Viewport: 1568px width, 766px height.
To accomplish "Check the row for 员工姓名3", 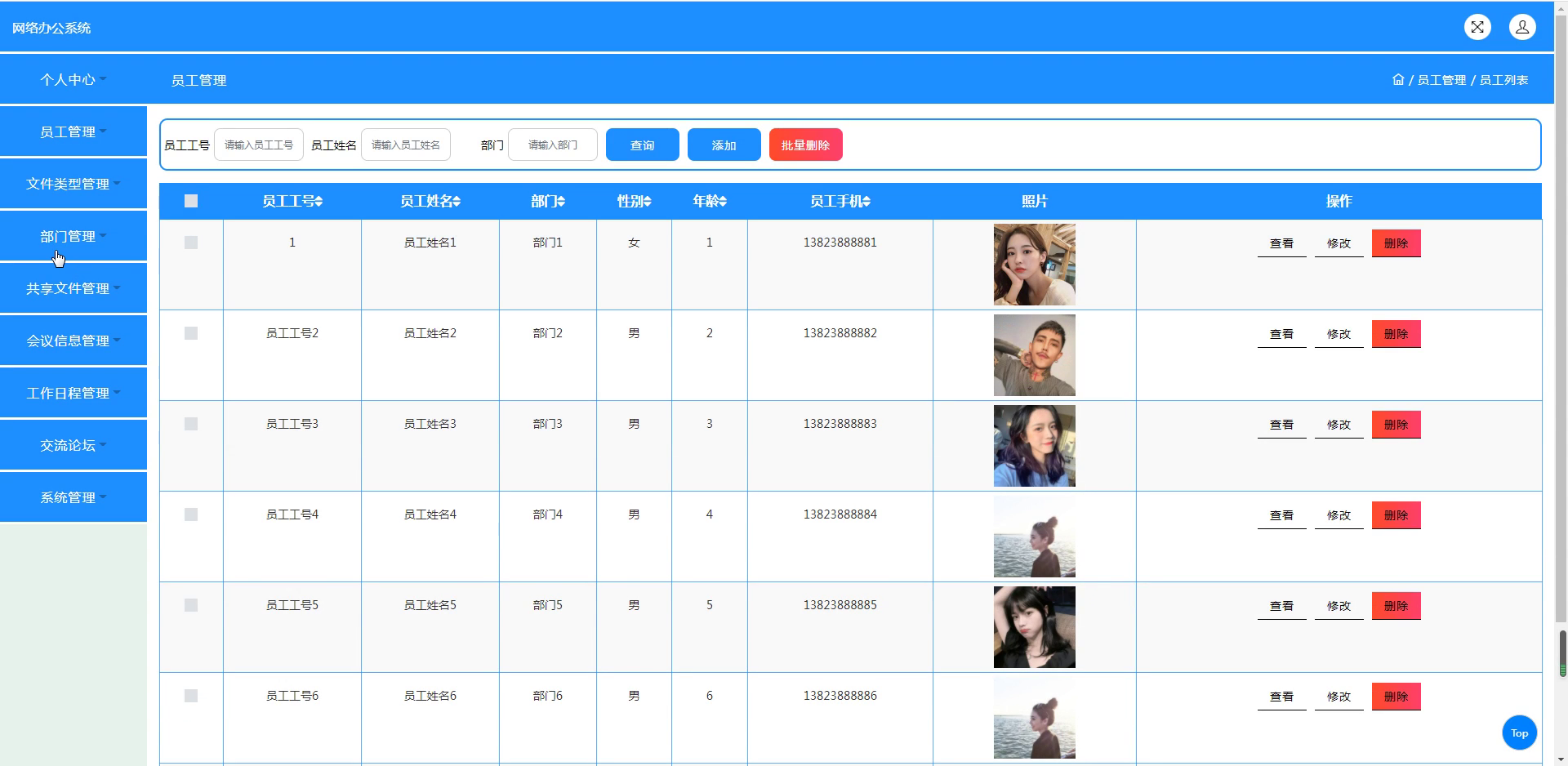I will click(191, 424).
